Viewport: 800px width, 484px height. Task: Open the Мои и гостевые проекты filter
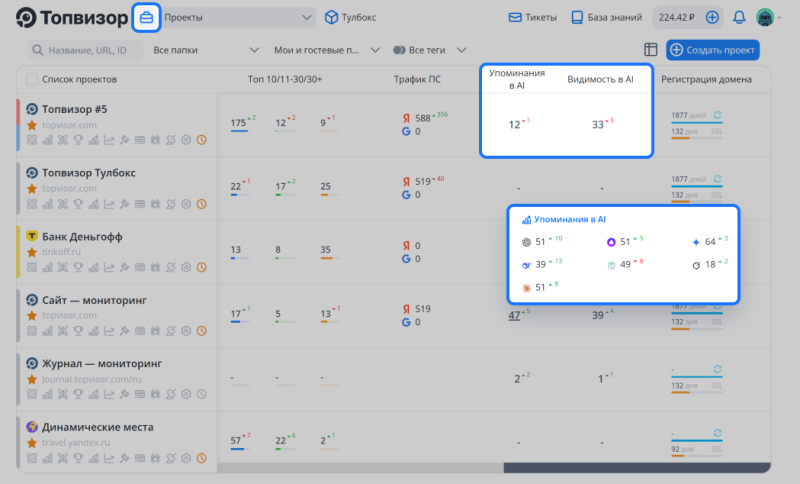[327, 50]
